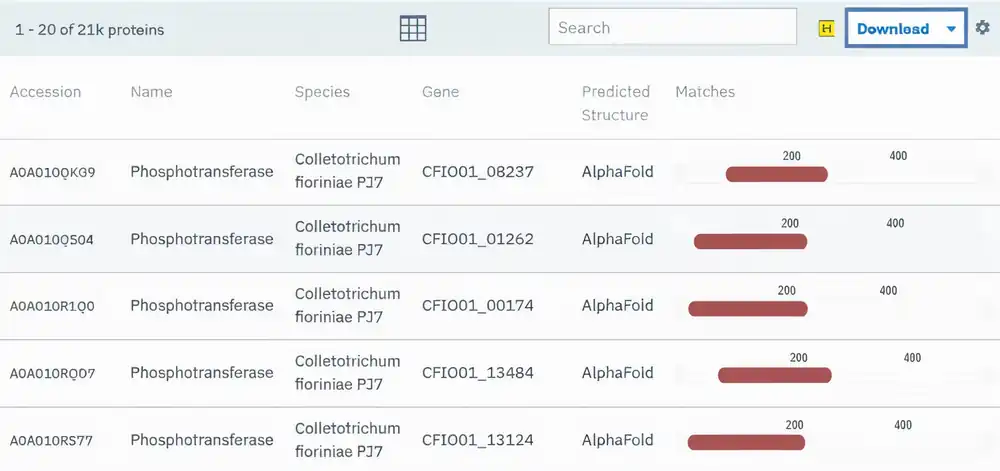
Task: Click the match bar for CFIO01_13484
Action: tap(774, 375)
